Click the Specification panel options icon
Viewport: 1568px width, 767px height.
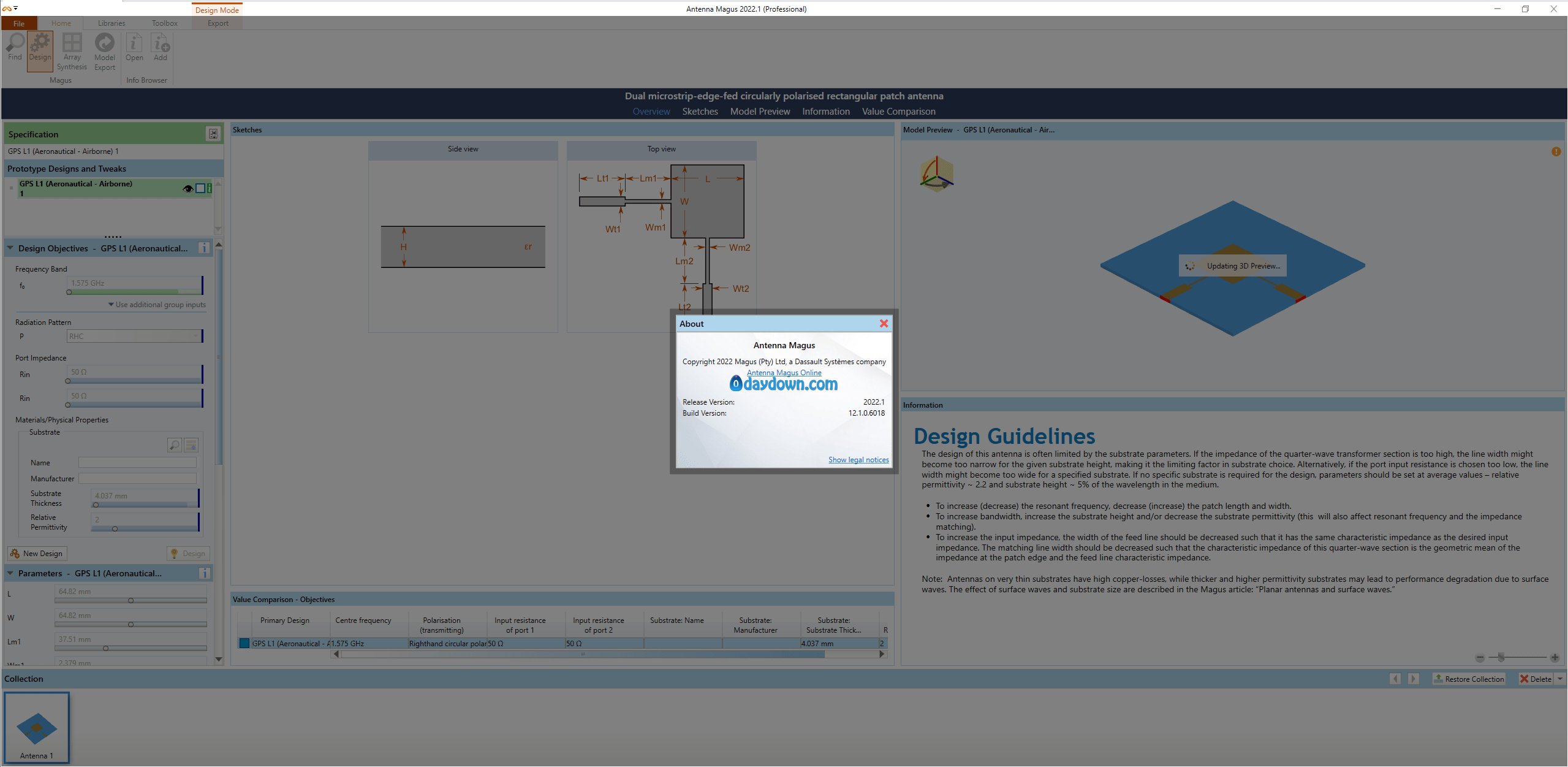tap(213, 134)
